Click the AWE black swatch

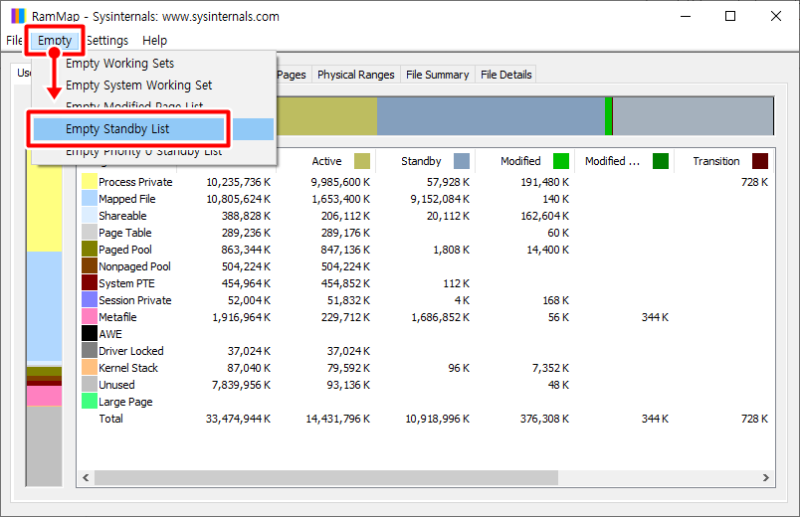point(89,333)
